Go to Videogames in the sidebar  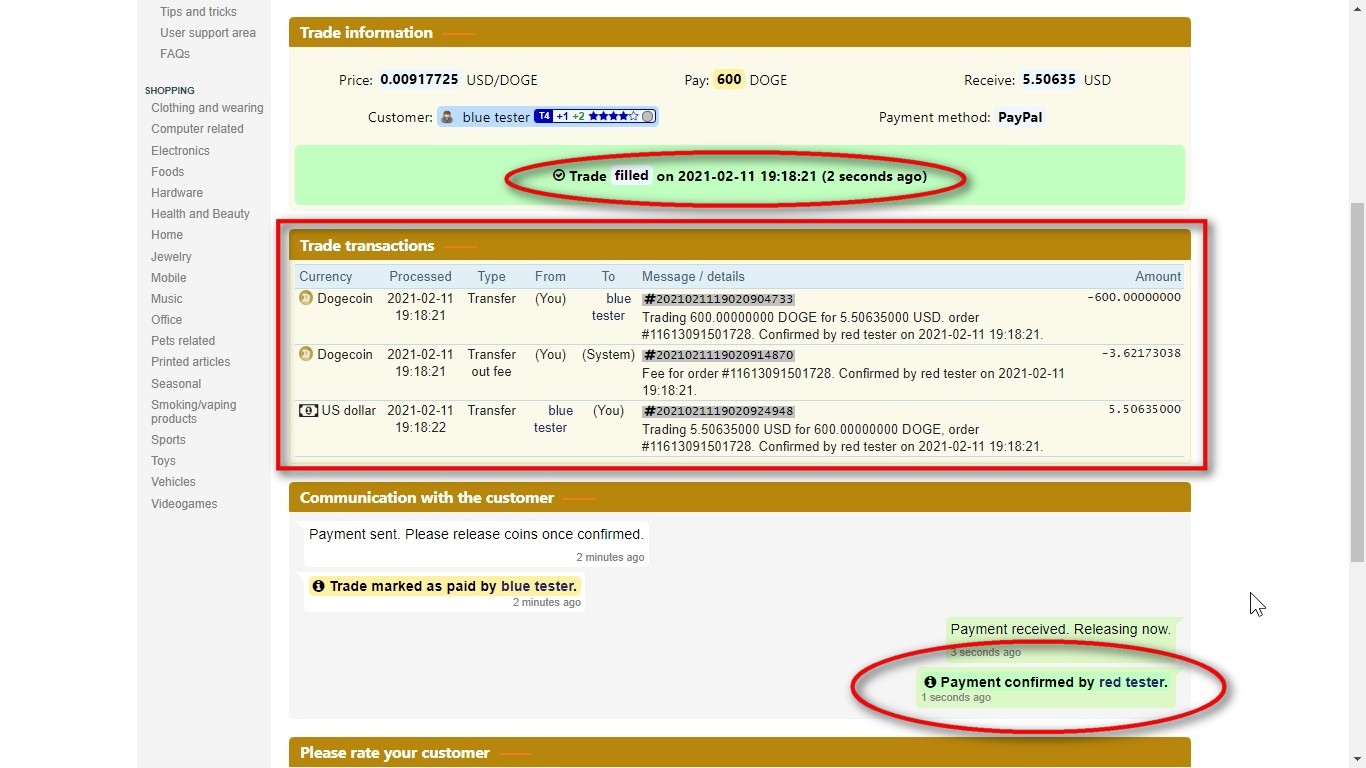click(184, 504)
